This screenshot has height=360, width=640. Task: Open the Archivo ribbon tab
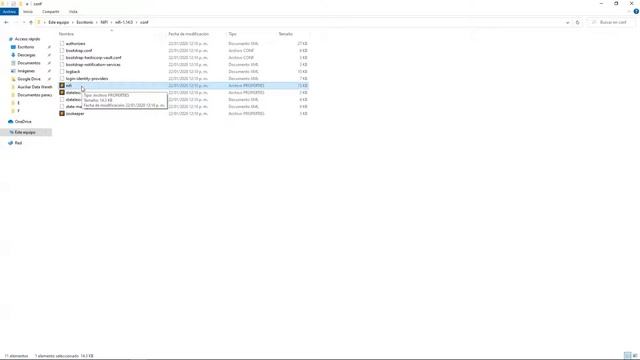[9, 12]
